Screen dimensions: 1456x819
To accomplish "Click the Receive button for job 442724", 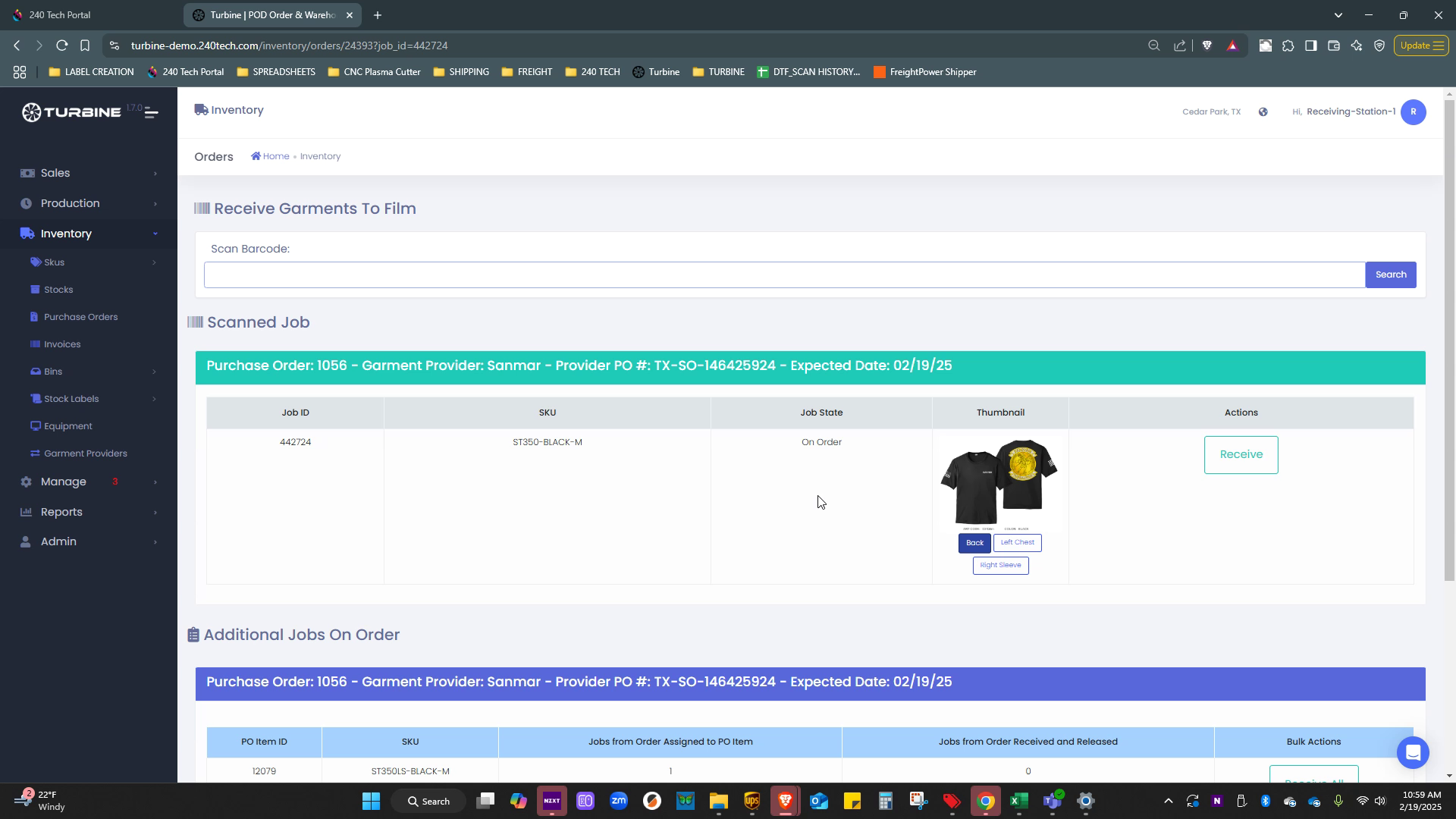I will click(x=1241, y=455).
